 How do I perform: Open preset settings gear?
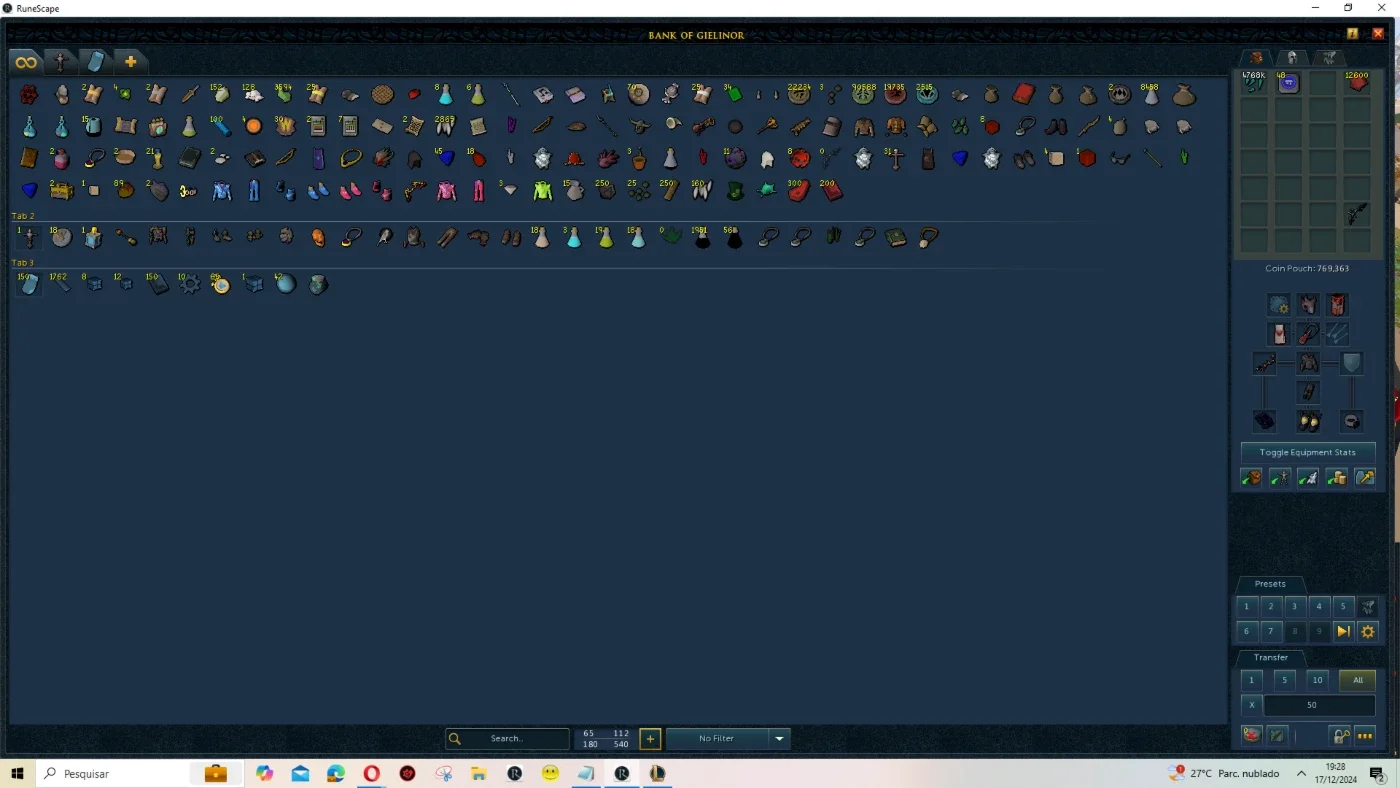coord(1368,631)
